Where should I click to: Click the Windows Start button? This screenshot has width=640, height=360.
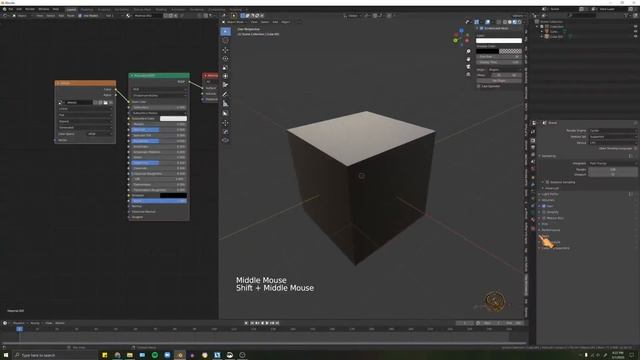pyautogui.click(x=6, y=355)
